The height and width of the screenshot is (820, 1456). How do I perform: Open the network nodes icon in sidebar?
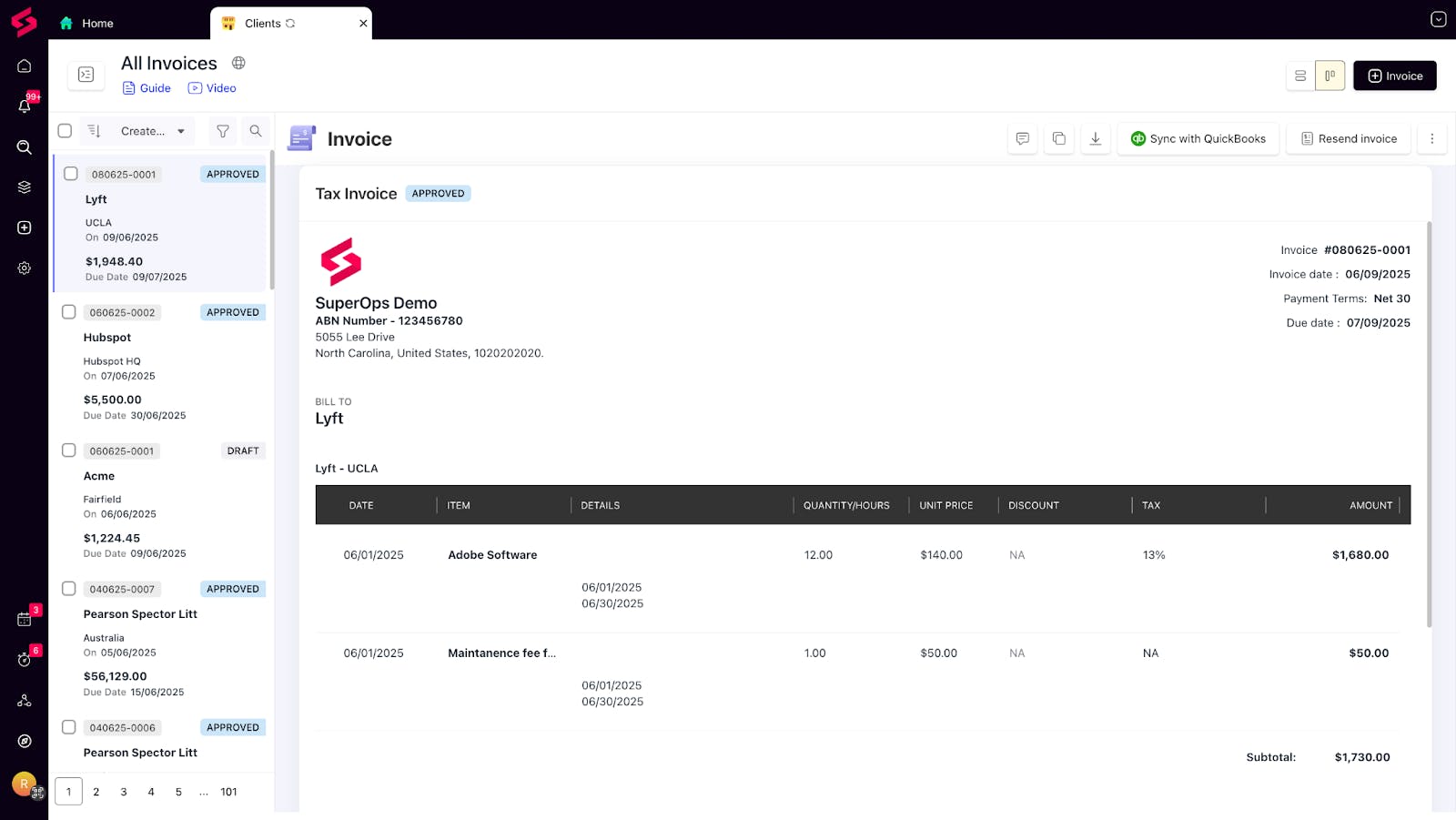[x=25, y=701]
